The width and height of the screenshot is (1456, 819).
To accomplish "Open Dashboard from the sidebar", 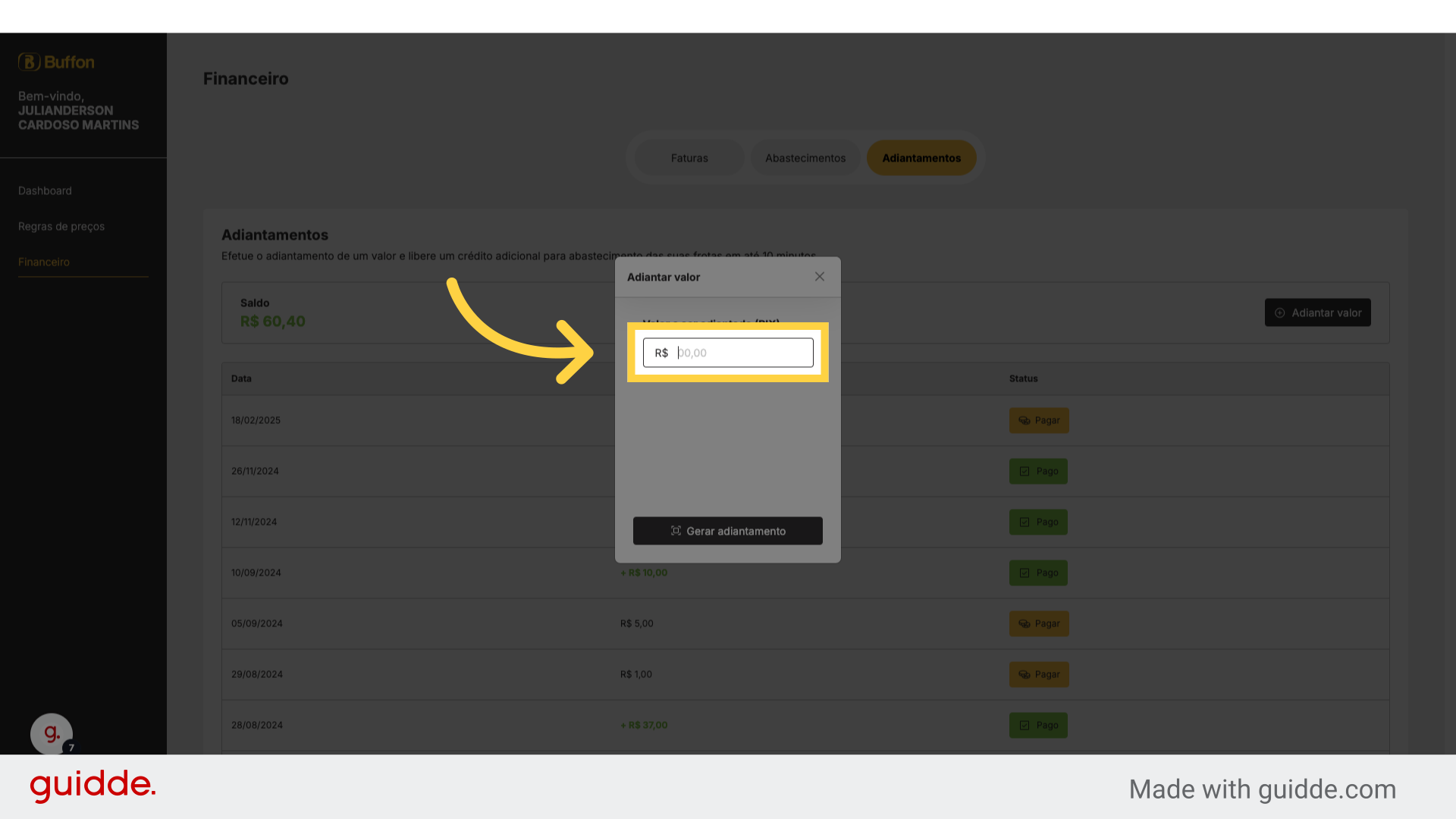I will 45,191.
